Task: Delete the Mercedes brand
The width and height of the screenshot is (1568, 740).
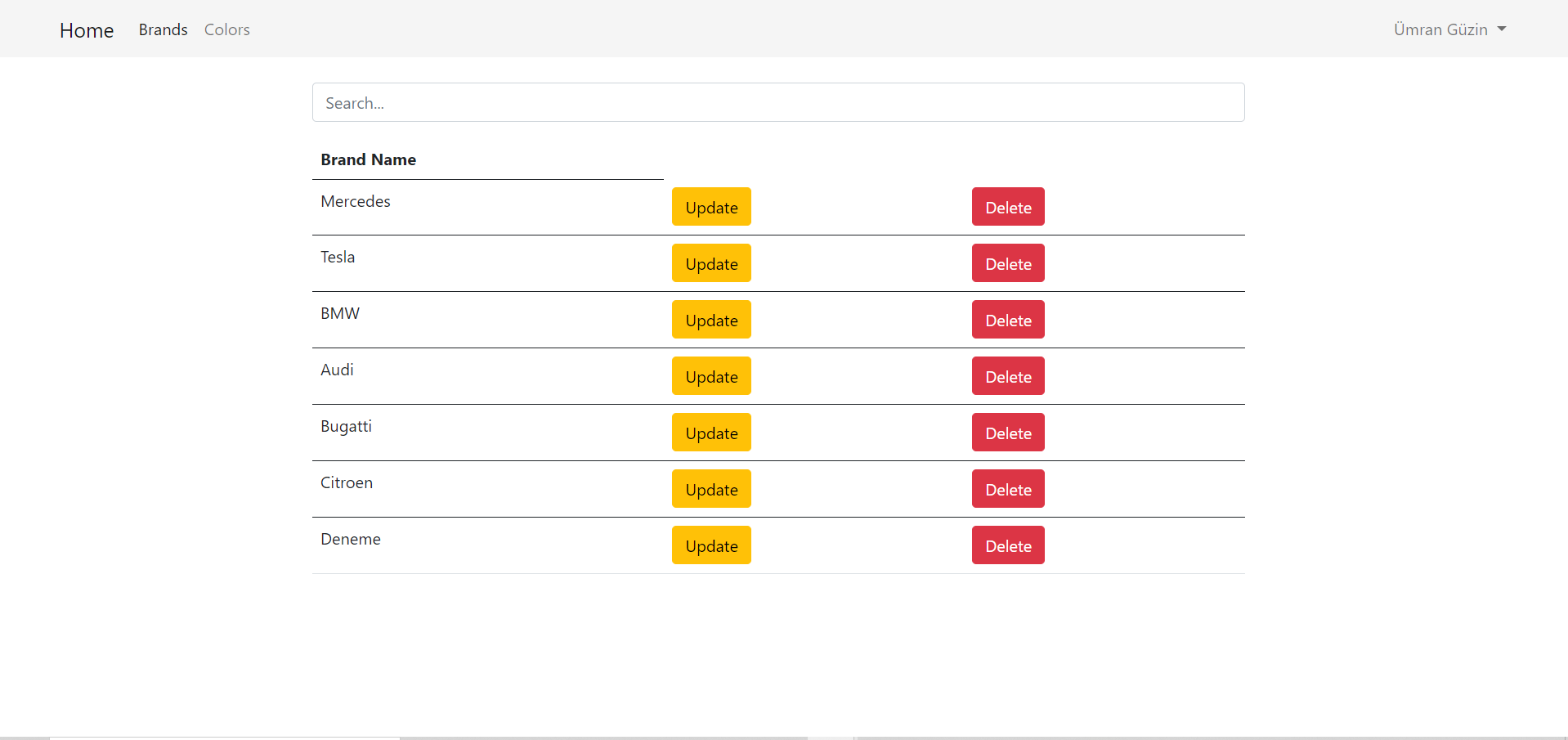Action: tap(1007, 207)
